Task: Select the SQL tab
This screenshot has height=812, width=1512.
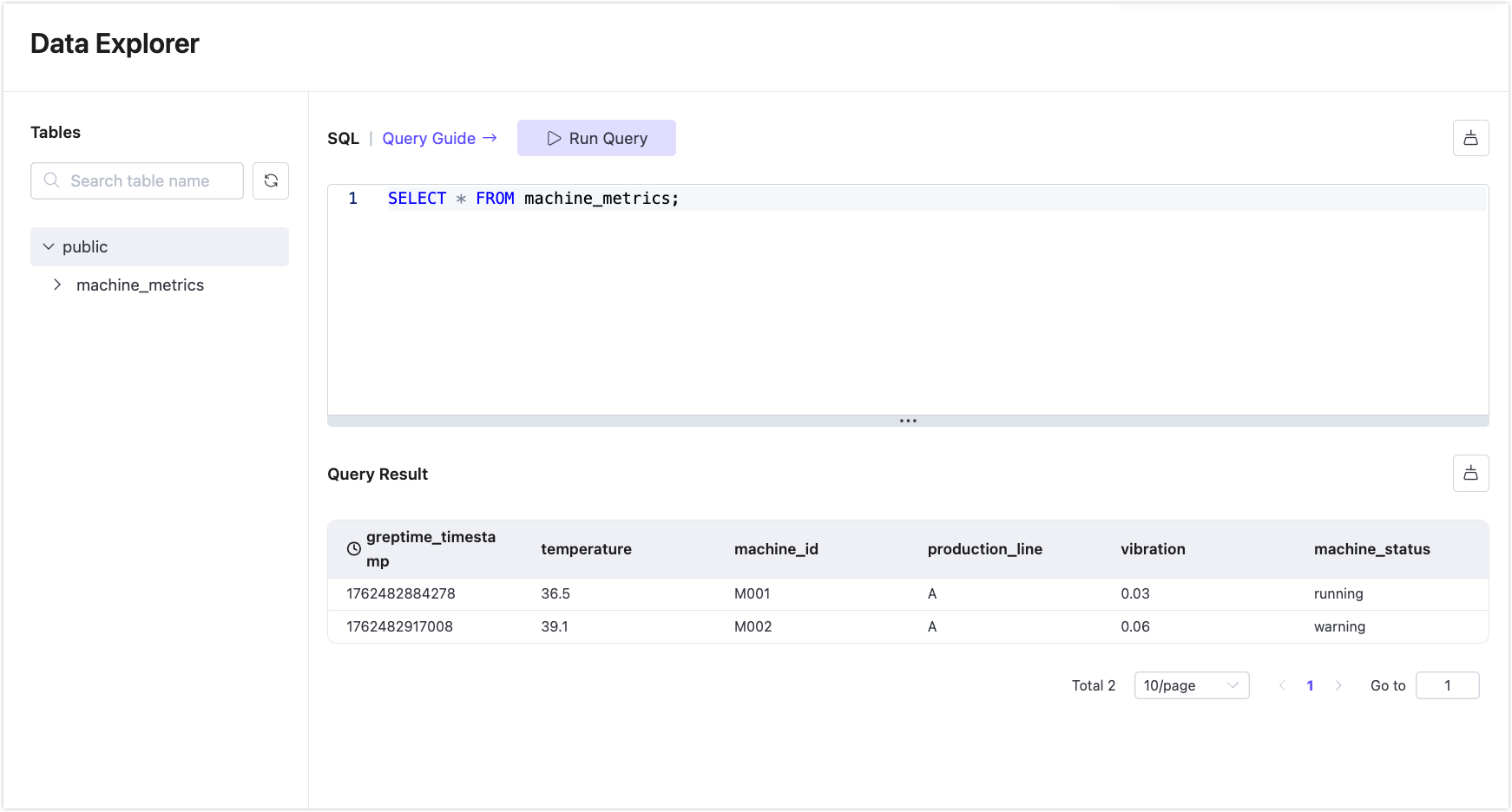Action: pyautogui.click(x=343, y=138)
